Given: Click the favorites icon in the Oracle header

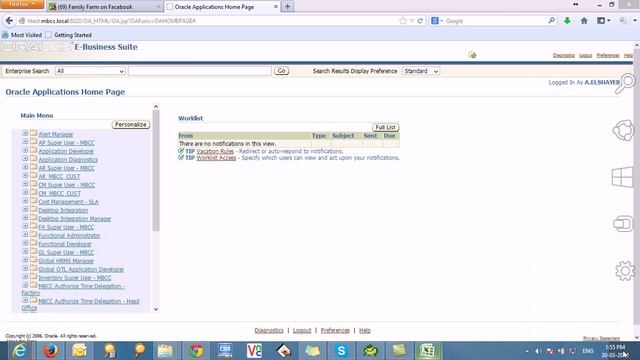Looking at the screenshot, I should coord(473,55).
